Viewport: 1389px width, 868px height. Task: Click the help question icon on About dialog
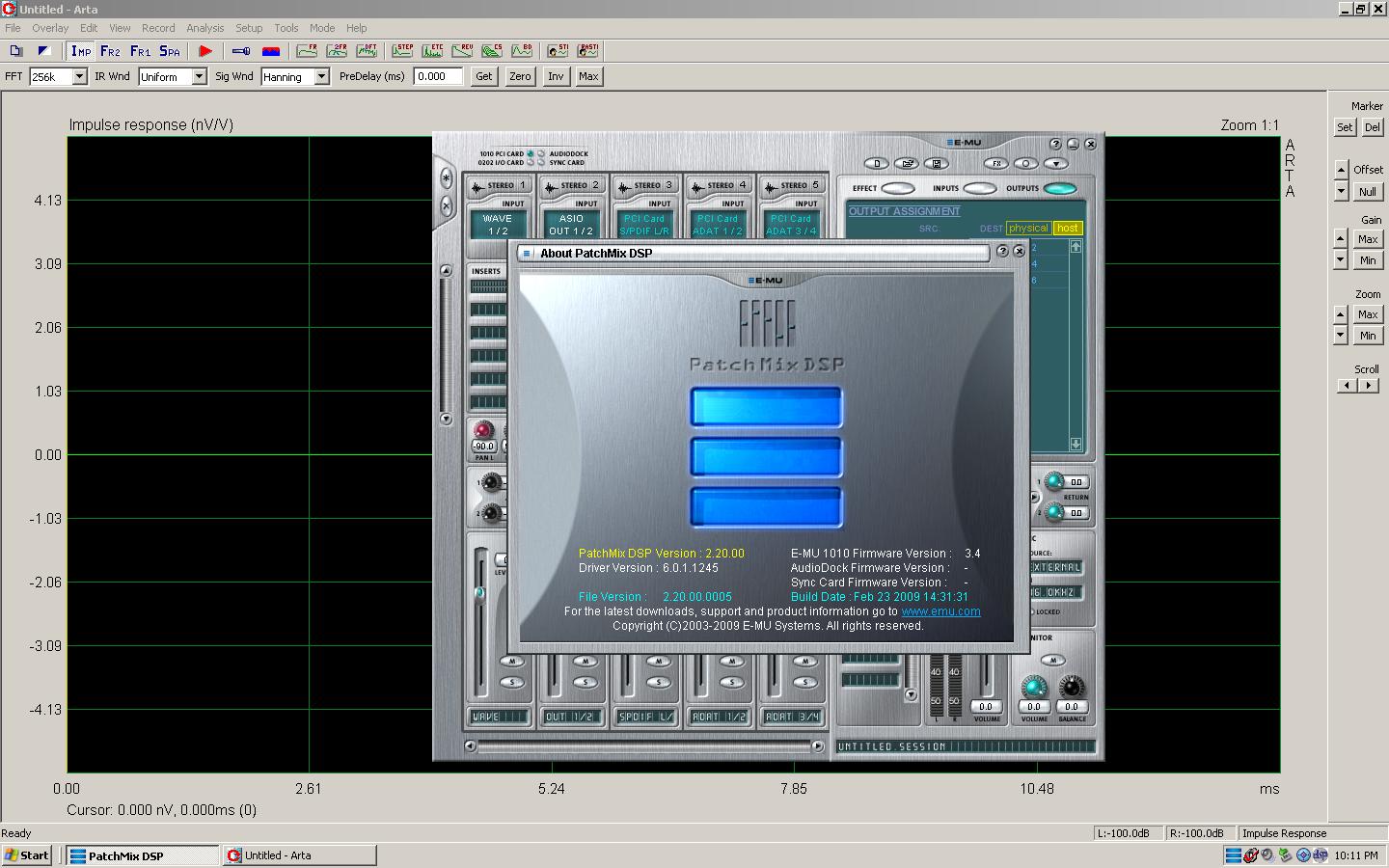1002,252
